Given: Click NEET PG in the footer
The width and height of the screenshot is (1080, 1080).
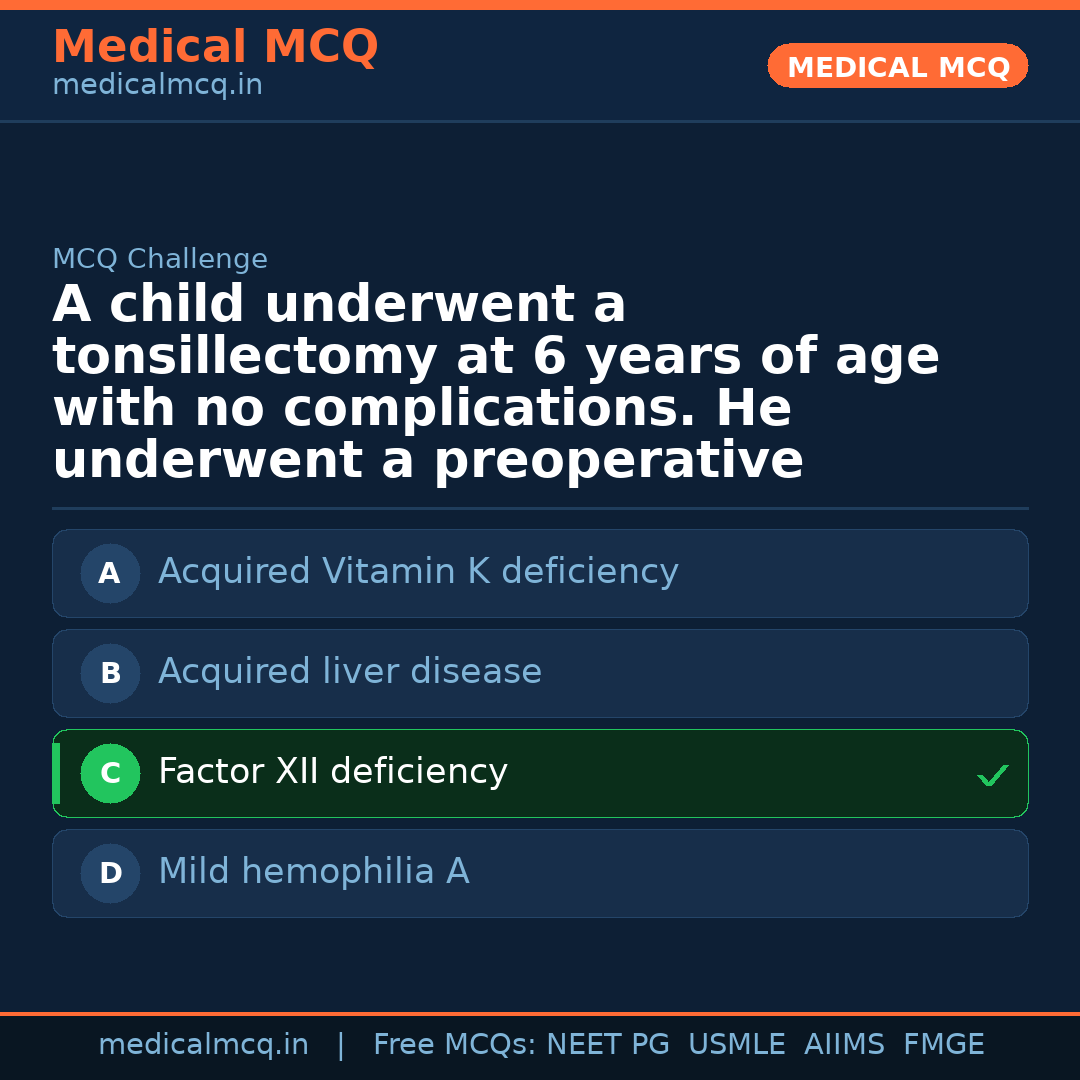Looking at the screenshot, I should pyautogui.click(x=608, y=1045).
